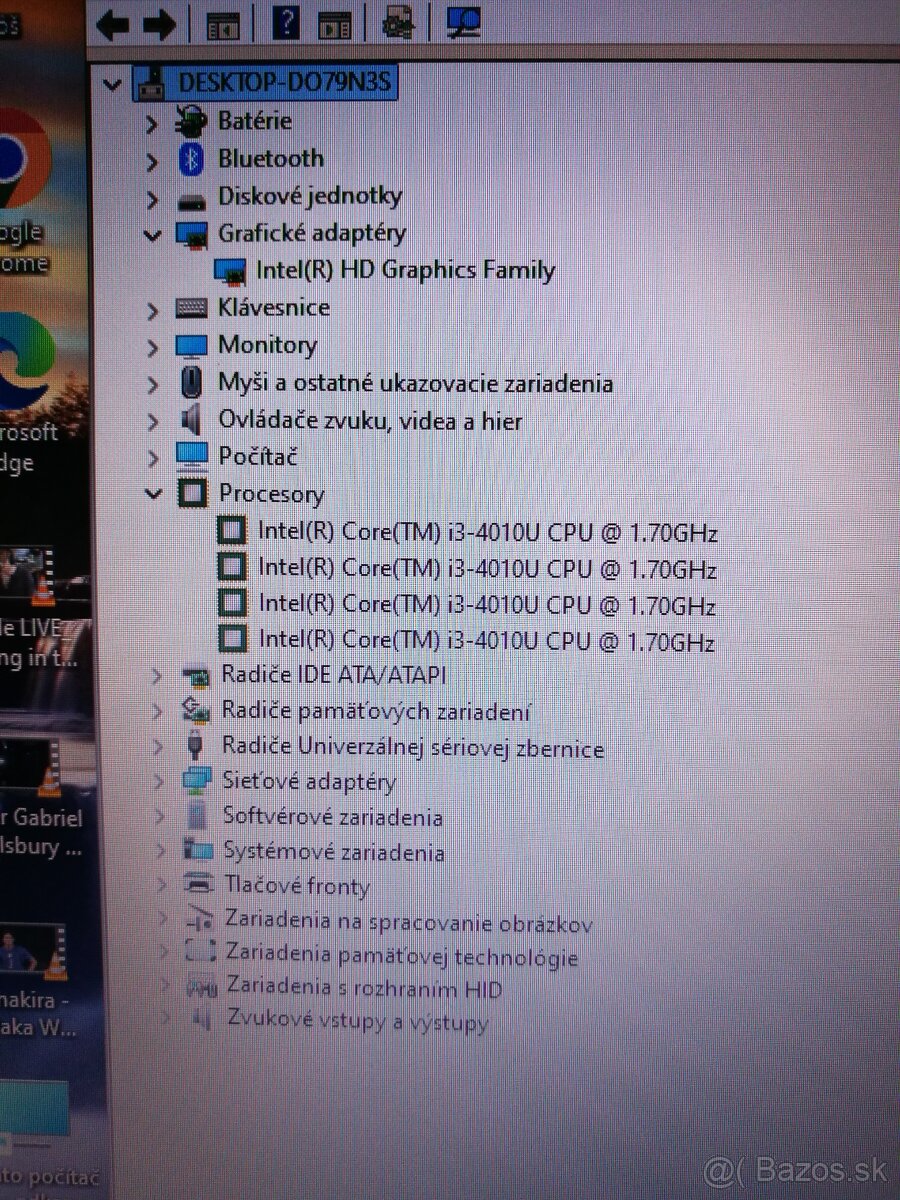Viewport: 900px width, 1200px height.
Task: Click the Back arrow toolbar button
Action: click(x=113, y=23)
